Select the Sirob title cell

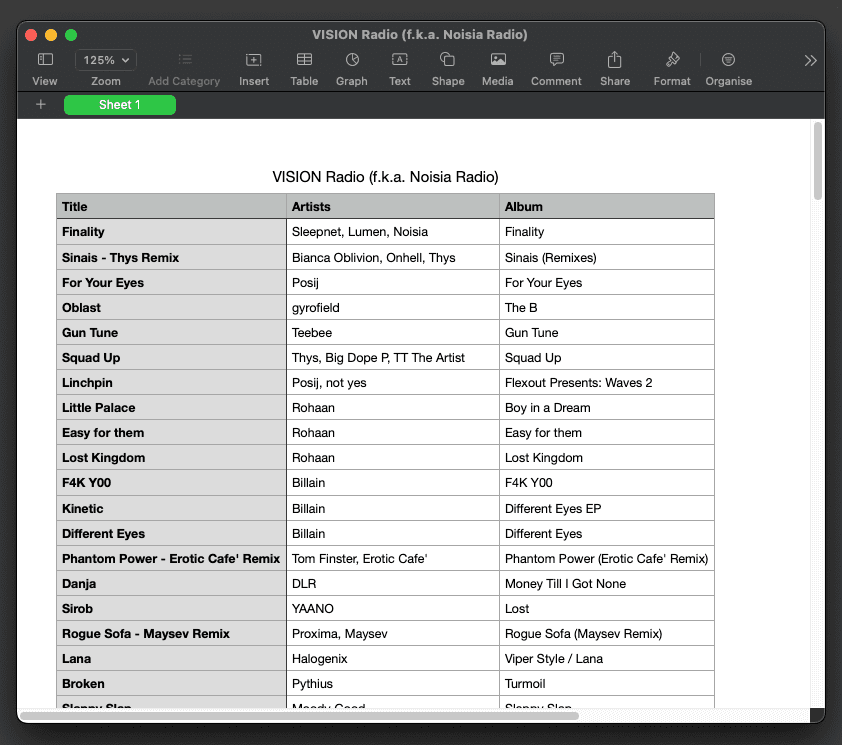pyautogui.click(x=171, y=609)
